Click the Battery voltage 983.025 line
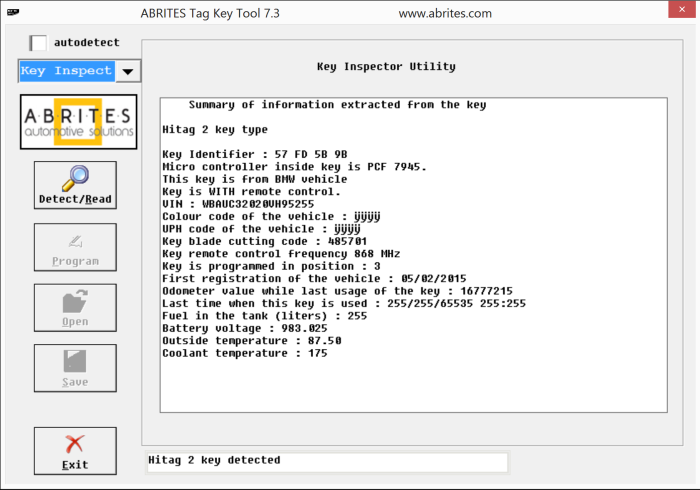Viewport: 700px width, 490px height. pos(245,328)
